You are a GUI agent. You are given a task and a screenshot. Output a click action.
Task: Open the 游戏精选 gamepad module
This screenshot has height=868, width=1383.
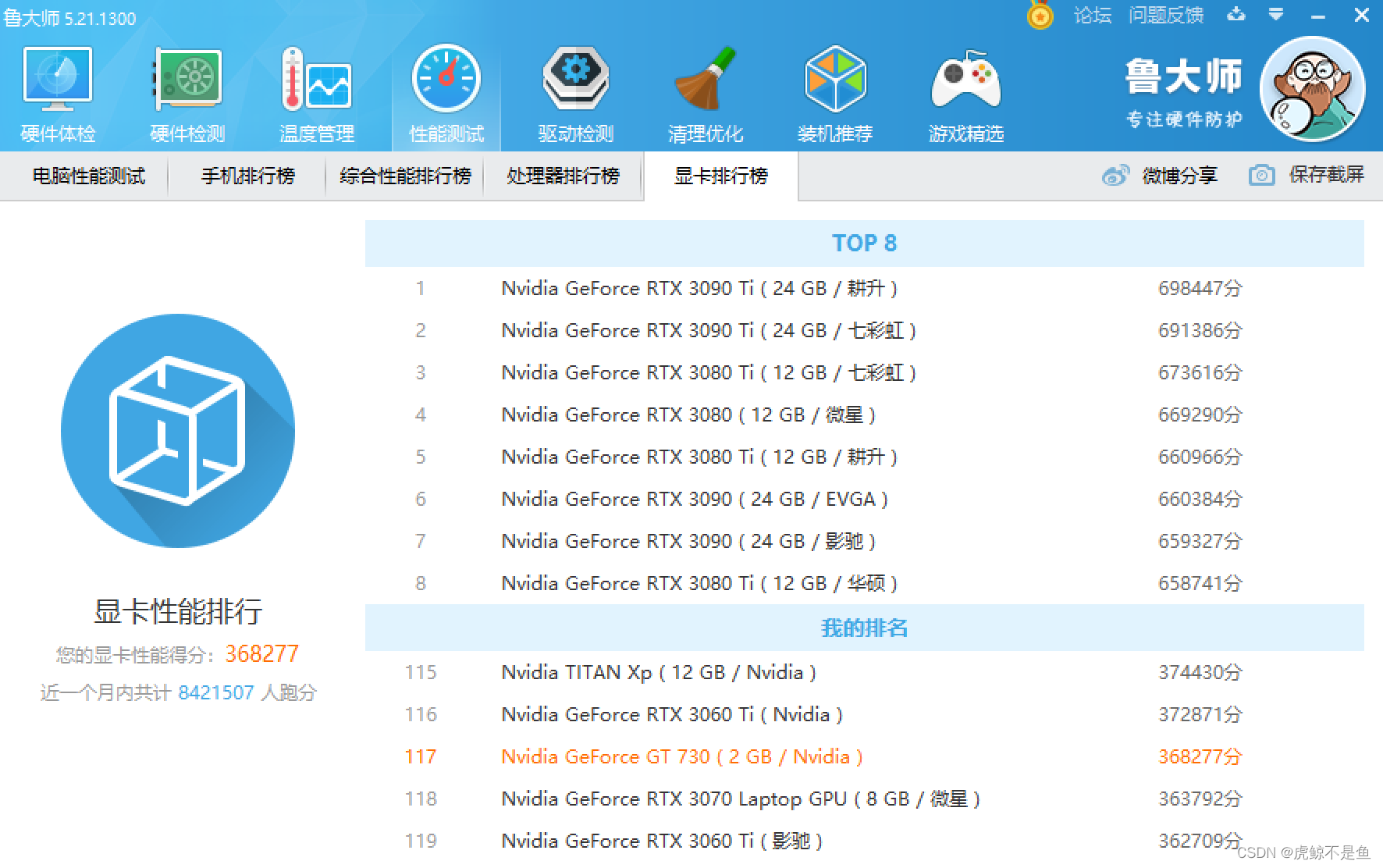966,95
